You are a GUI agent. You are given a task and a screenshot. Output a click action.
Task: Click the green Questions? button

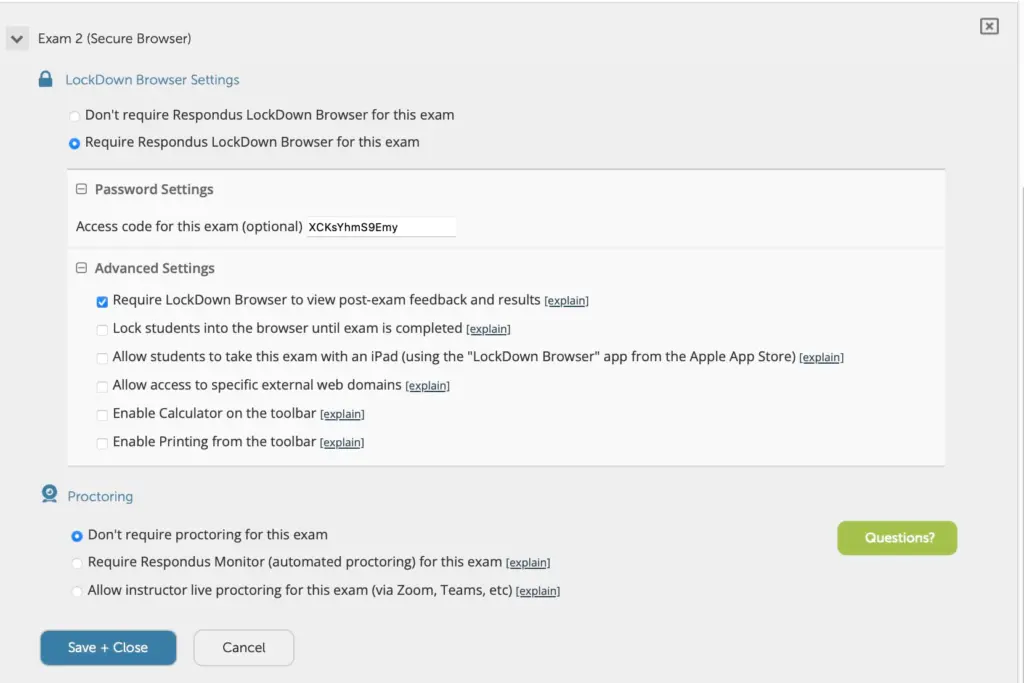tap(897, 538)
